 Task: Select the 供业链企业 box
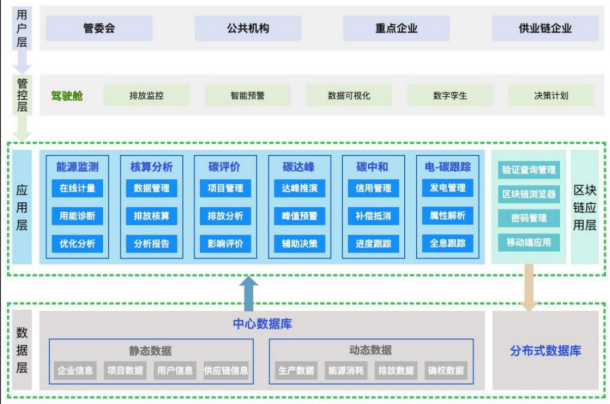(x=545, y=28)
